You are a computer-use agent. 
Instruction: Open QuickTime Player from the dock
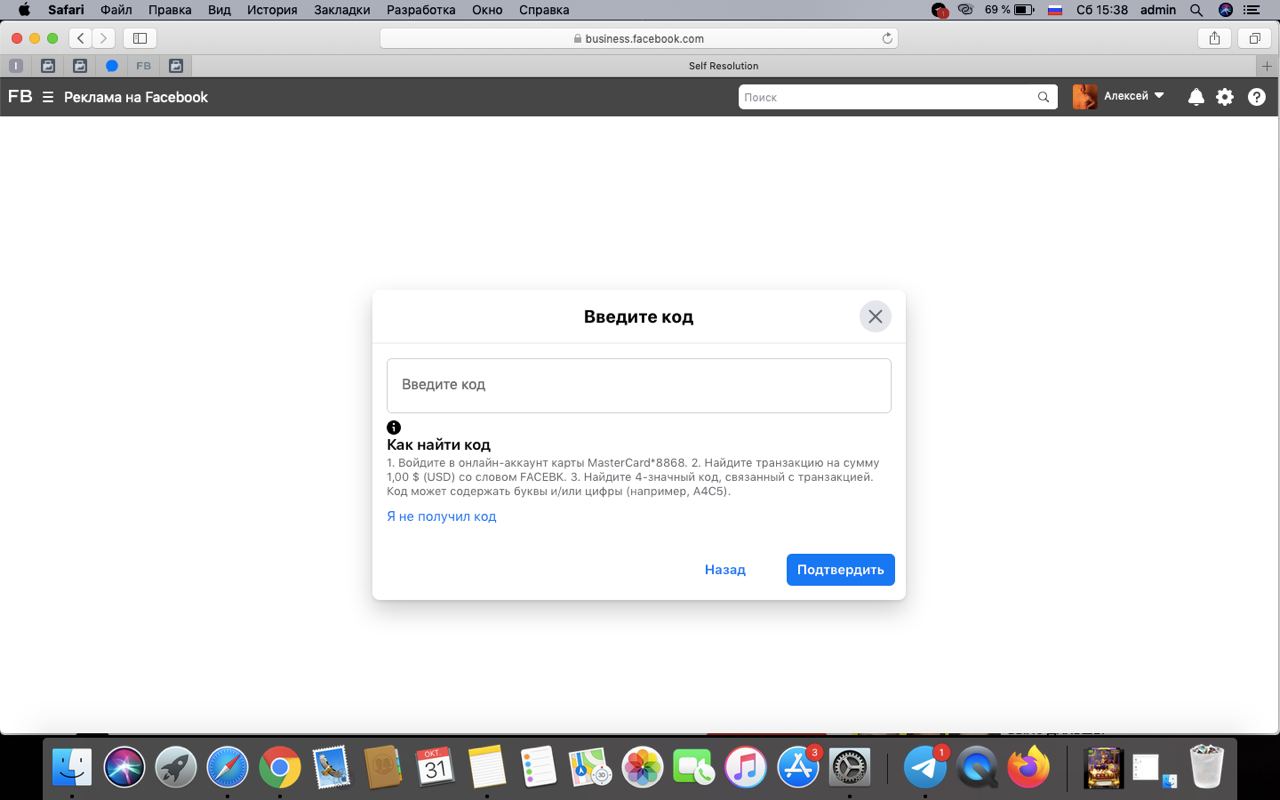[977, 768]
